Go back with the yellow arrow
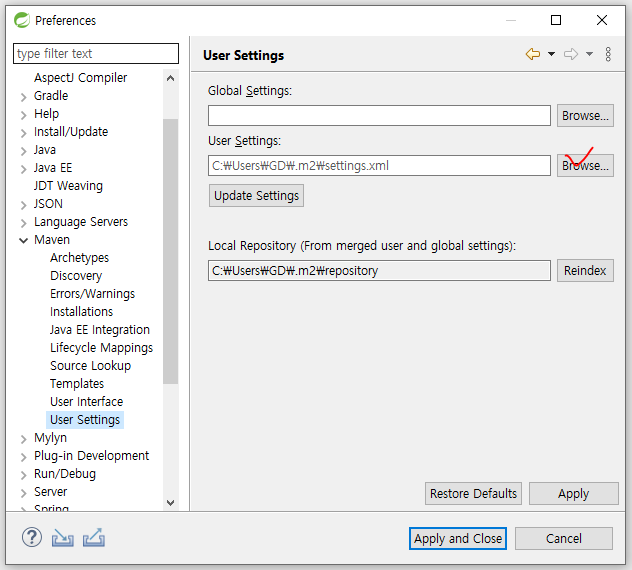The height and width of the screenshot is (570, 632). (533, 54)
